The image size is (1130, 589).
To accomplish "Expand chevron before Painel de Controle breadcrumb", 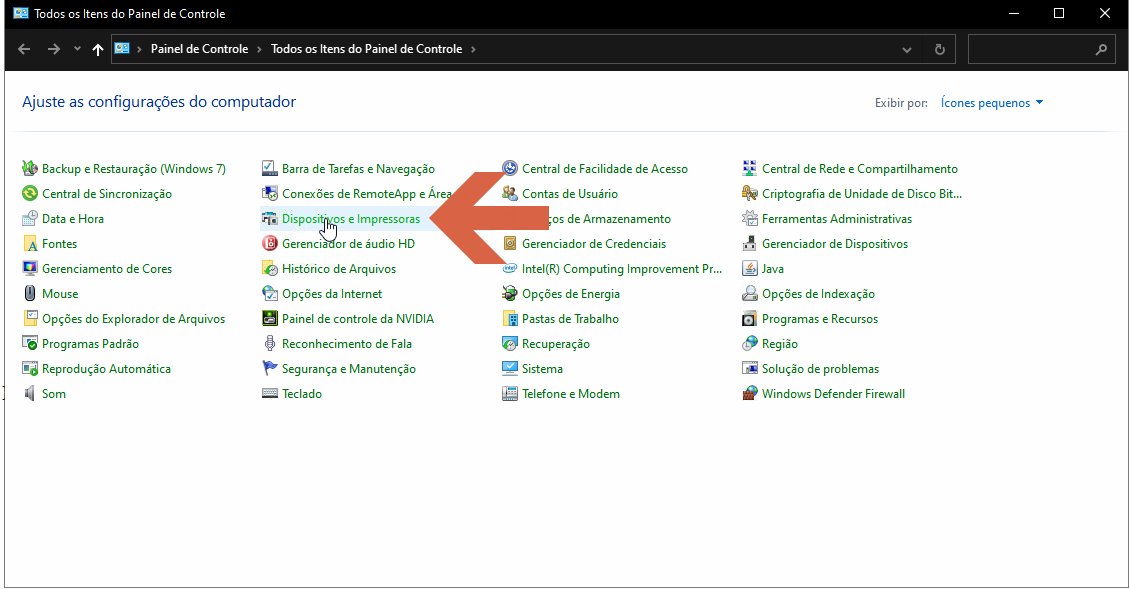I will point(139,49).
